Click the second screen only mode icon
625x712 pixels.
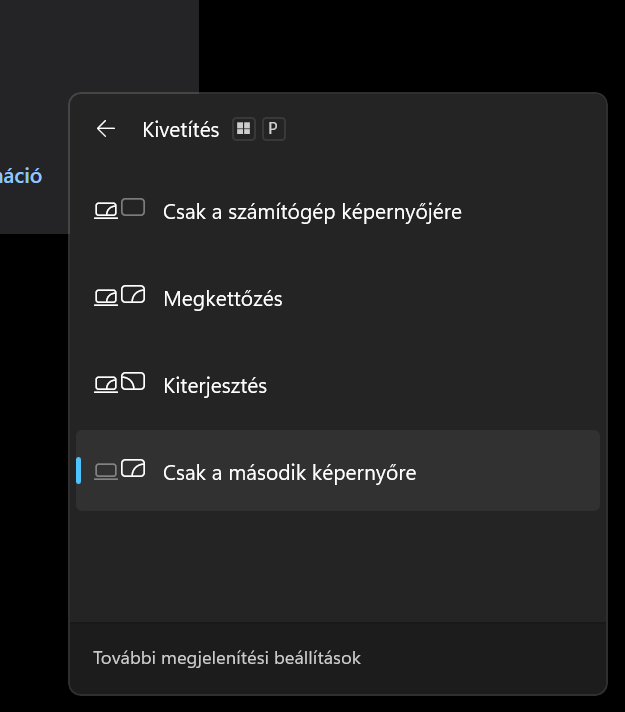[x=120, y=470]
